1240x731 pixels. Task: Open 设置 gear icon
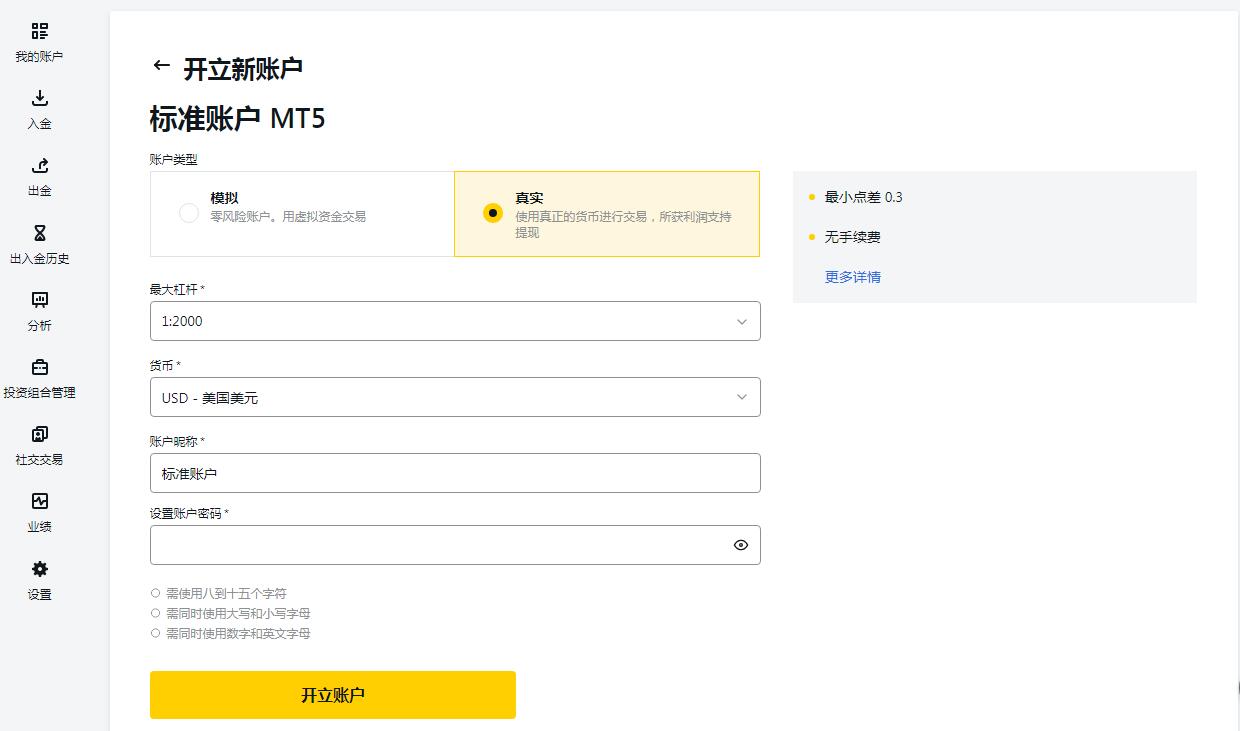click(x=39, y=569)
